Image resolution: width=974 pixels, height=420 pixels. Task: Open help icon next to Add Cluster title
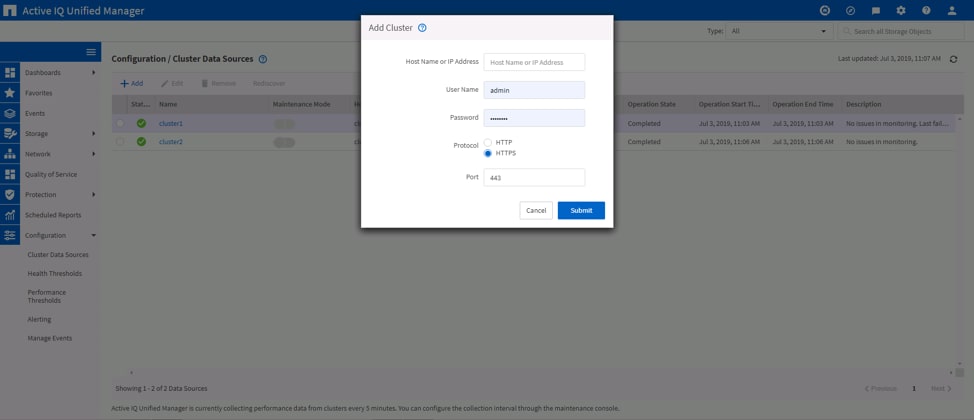point(422,28)
